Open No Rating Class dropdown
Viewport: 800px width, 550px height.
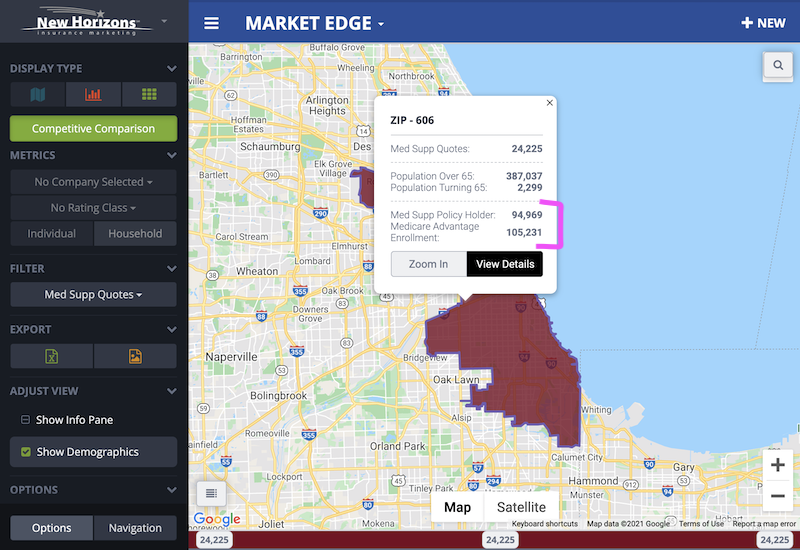pyautogui.click(x=93, y=208)
